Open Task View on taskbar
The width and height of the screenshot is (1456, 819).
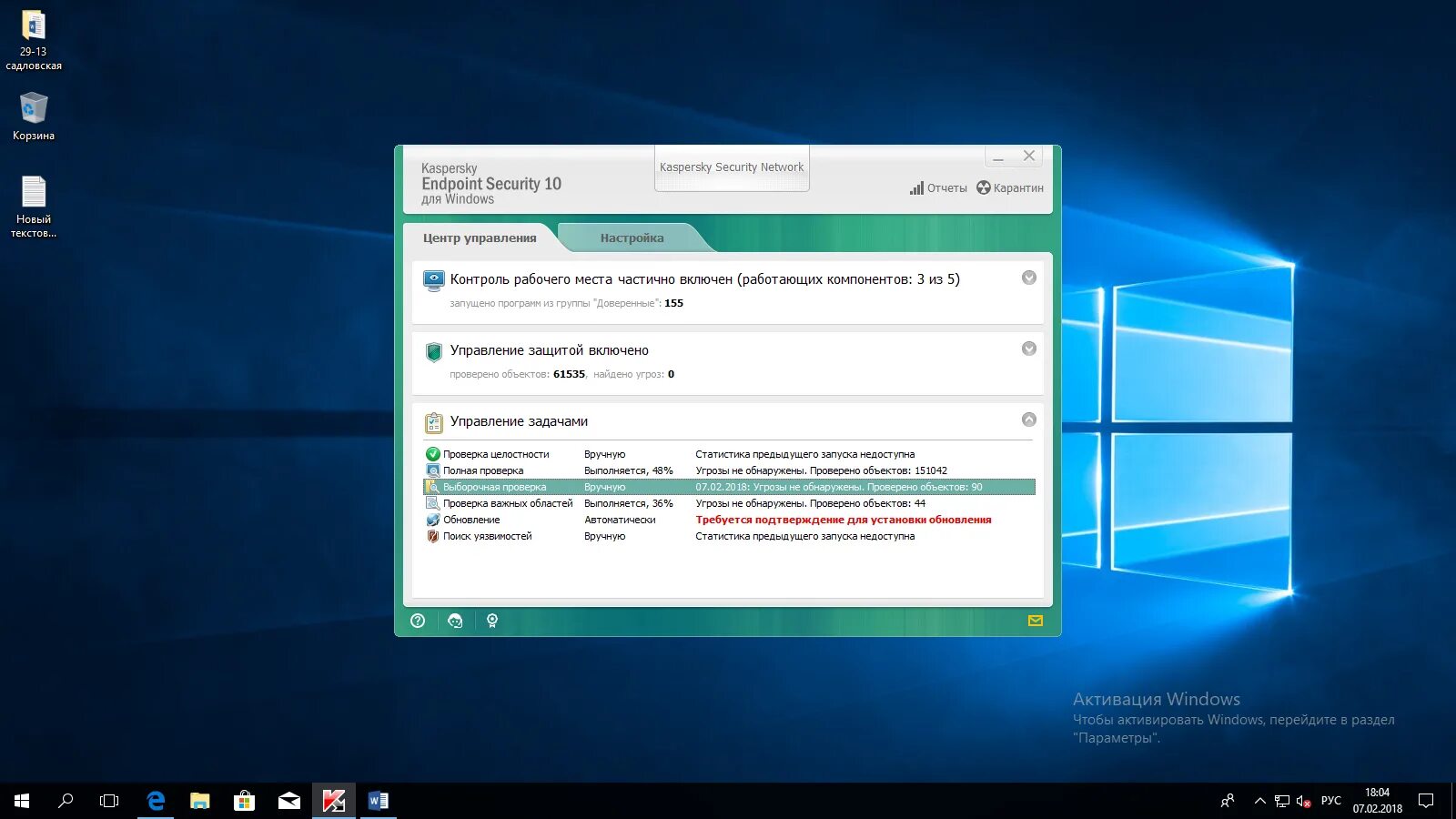coord(109,801)
